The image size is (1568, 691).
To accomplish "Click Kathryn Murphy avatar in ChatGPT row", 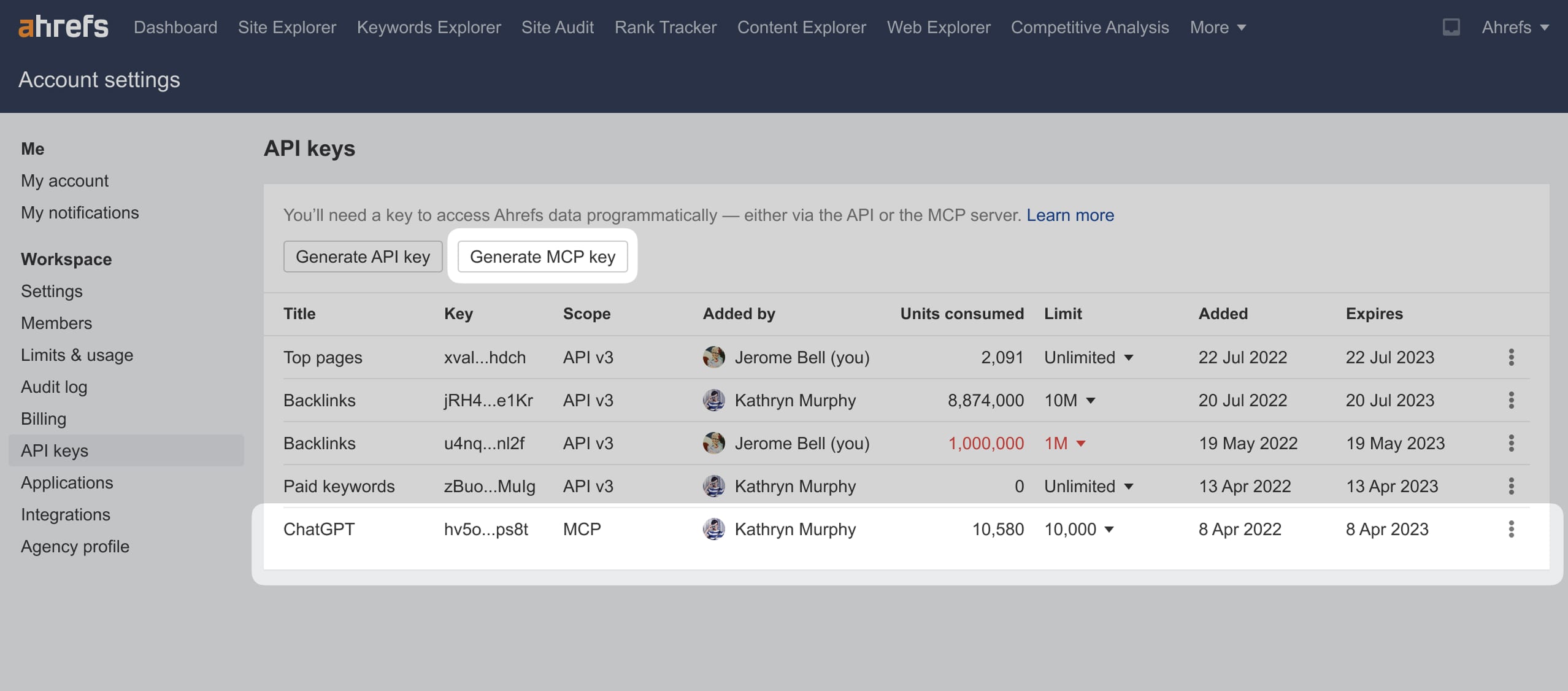I will click(x=713, y=529).
